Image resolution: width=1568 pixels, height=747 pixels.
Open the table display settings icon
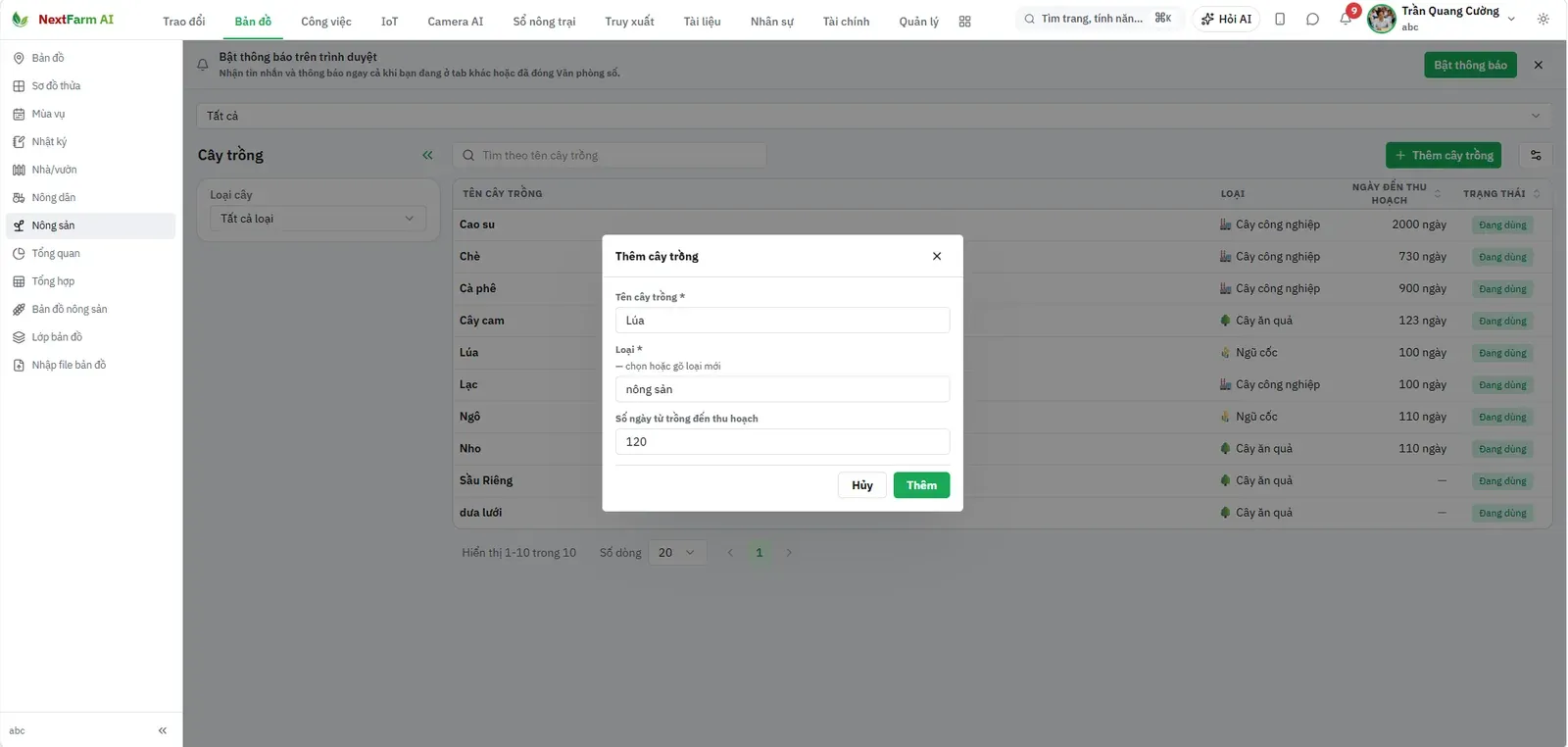(1536, 155)
